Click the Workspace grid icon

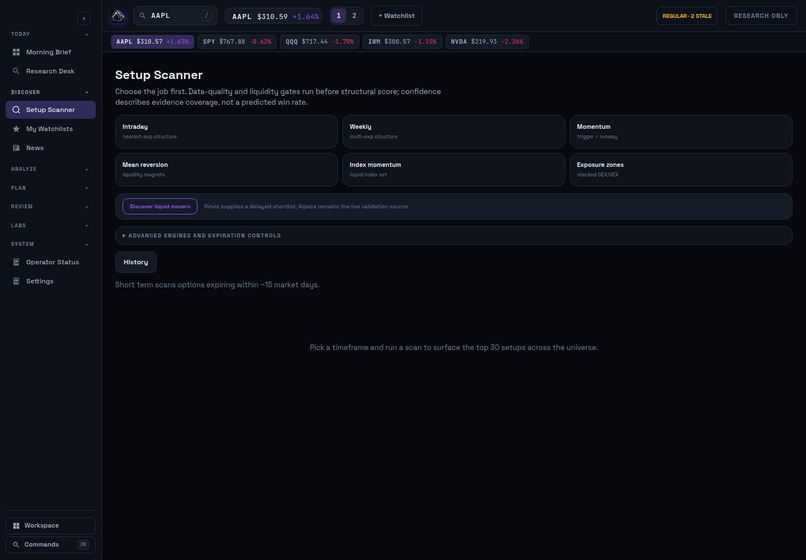pyautogui.click(x=16, y=526)
